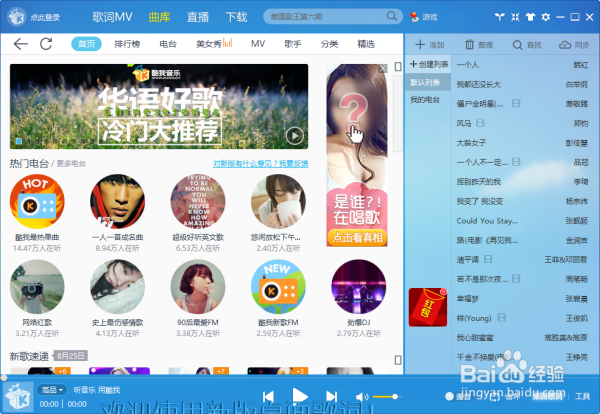Go back with the left arrow
Image resolution: width=600 pixels, height=414 pixels.
tap(21, 44)
